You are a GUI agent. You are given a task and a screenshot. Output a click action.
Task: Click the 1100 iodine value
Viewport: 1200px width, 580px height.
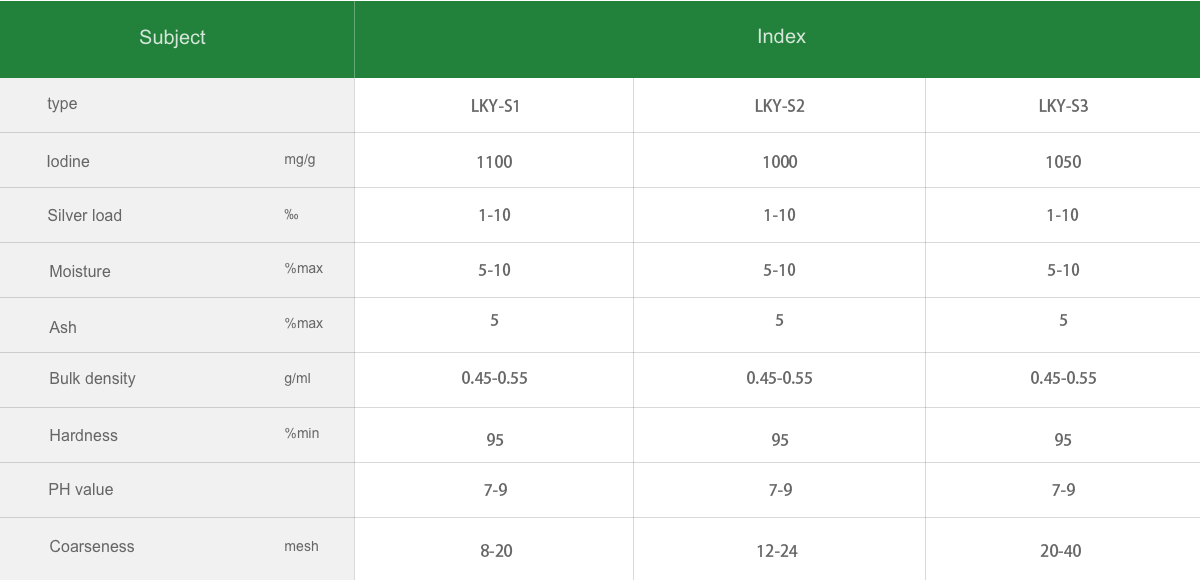tap(494, 162)
